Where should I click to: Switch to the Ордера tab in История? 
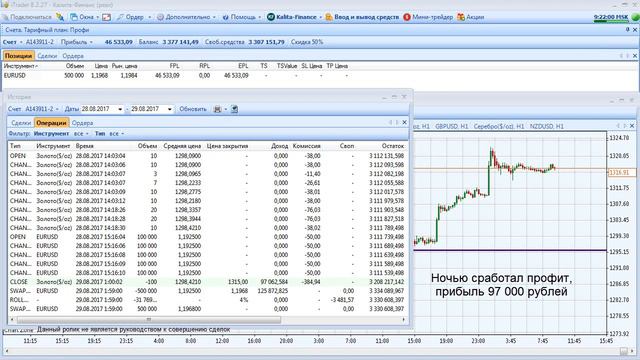coord(82,123)
